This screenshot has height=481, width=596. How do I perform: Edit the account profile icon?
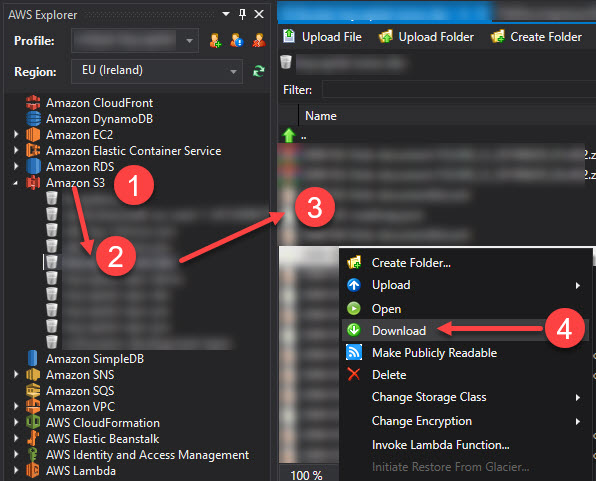(x=237, y=40)
